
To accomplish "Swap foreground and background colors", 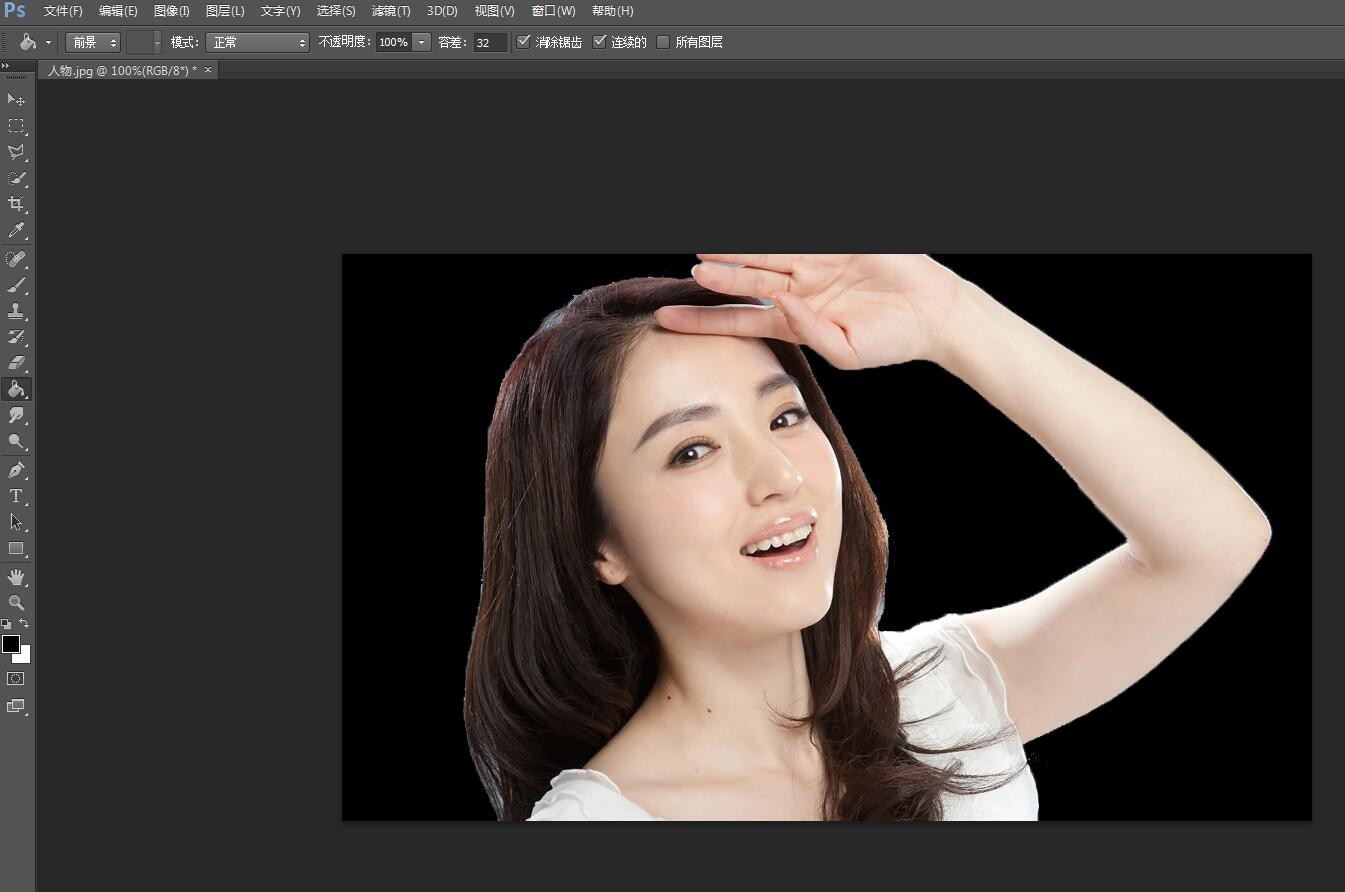I will tap(25, 623).
